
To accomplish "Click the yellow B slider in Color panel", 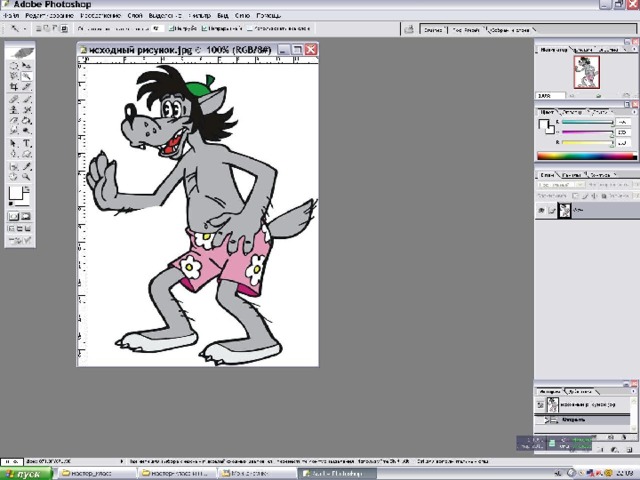I will [x=587, y=142].
